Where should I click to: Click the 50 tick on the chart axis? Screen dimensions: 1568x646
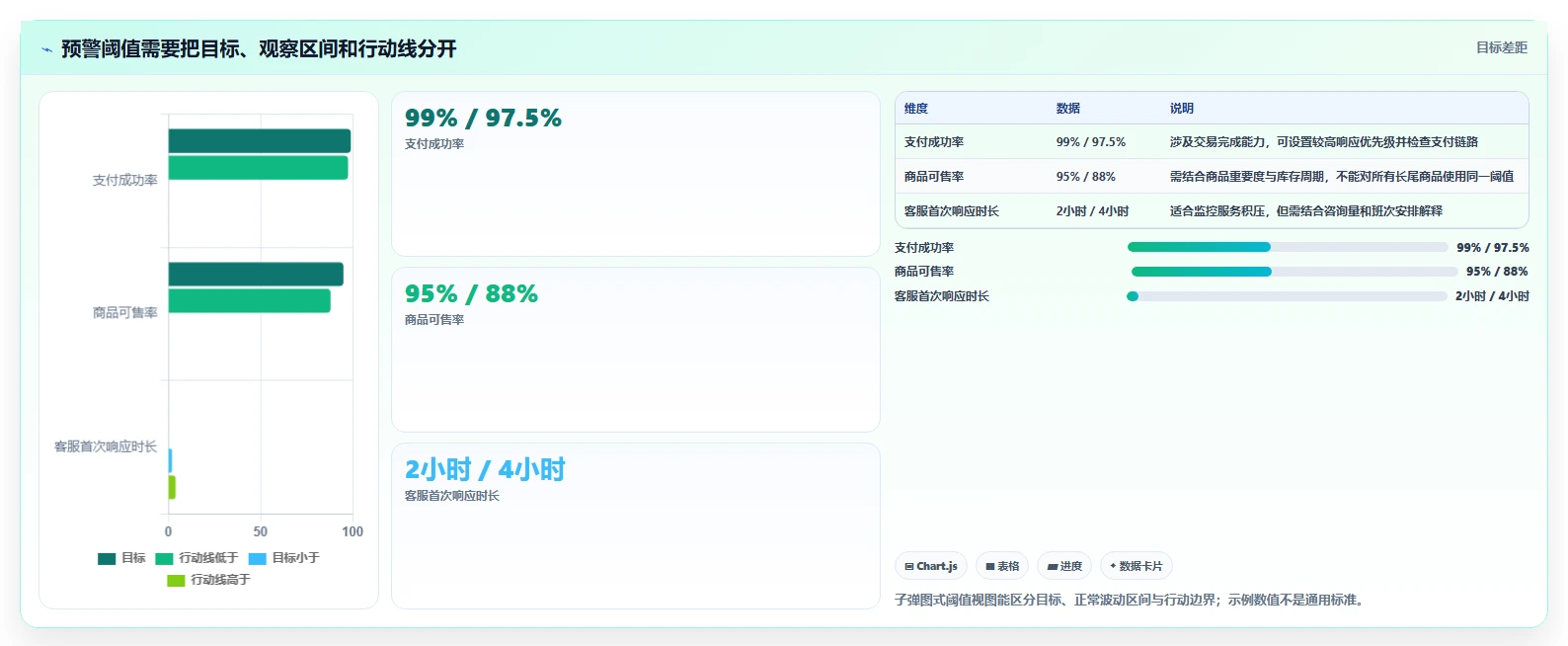click(261, 531)
